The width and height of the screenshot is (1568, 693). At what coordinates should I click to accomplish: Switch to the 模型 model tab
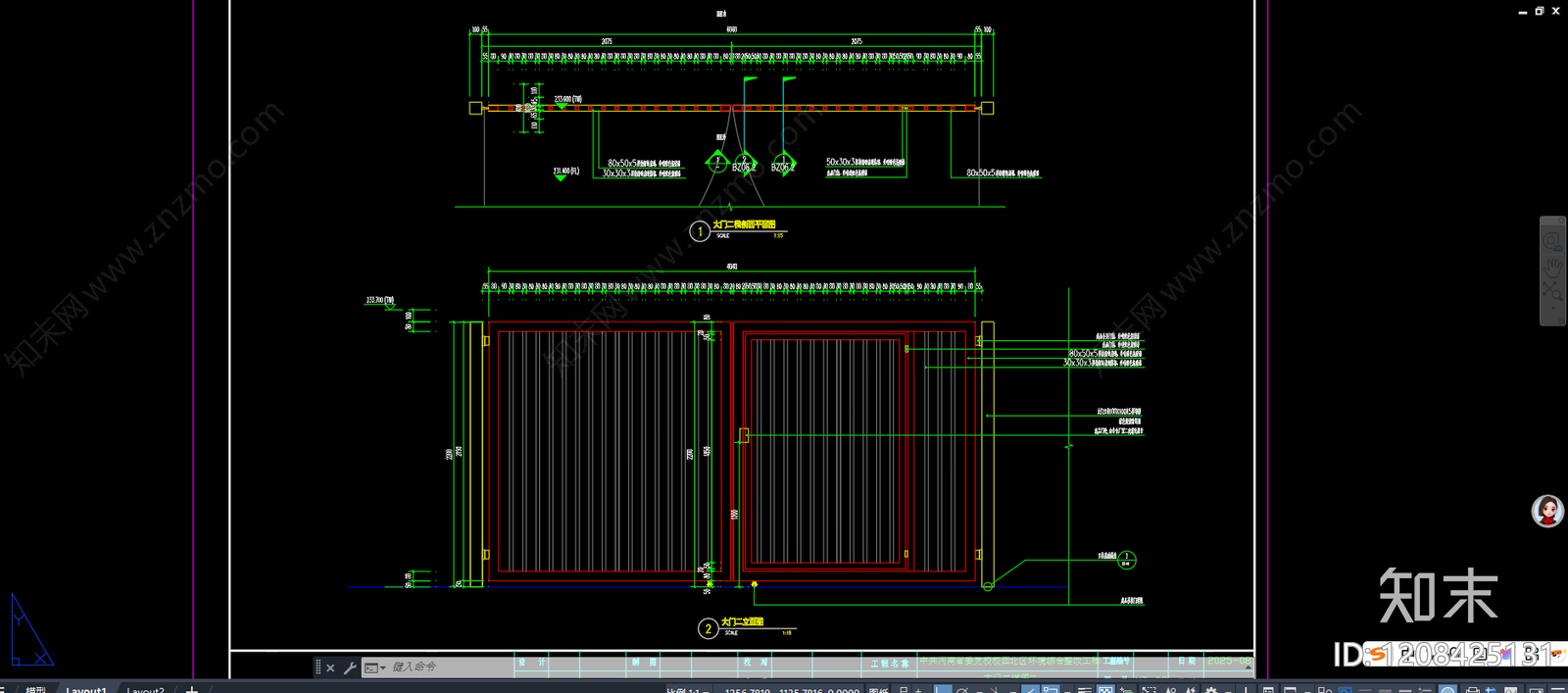35,689
